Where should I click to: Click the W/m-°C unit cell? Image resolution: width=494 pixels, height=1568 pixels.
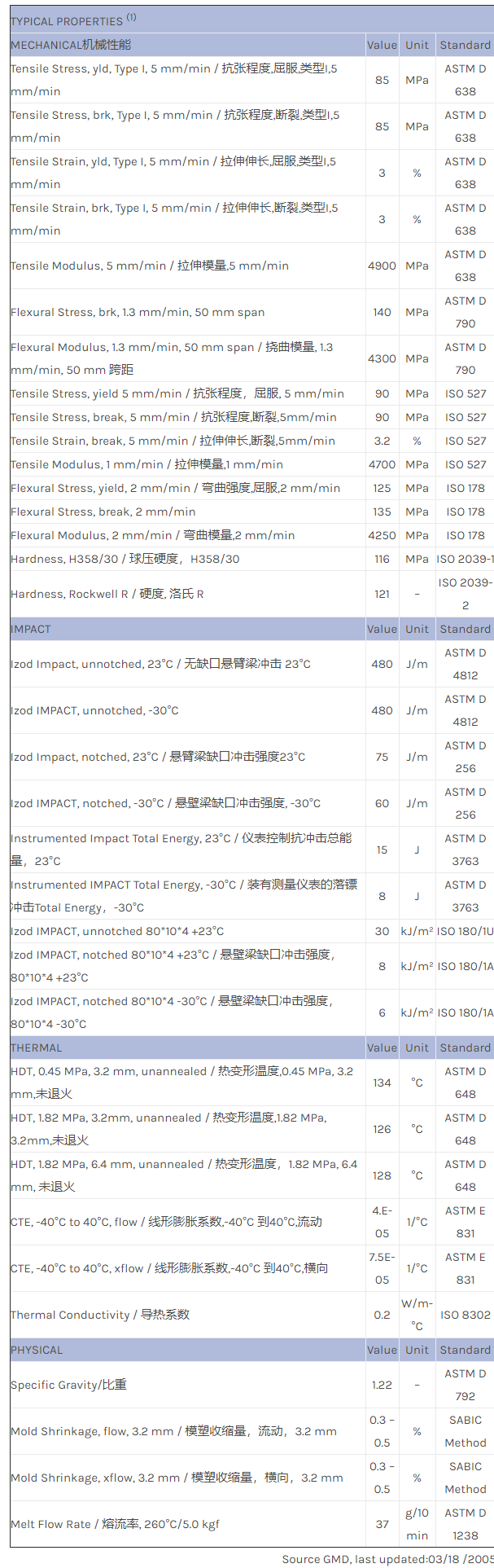417,1315
